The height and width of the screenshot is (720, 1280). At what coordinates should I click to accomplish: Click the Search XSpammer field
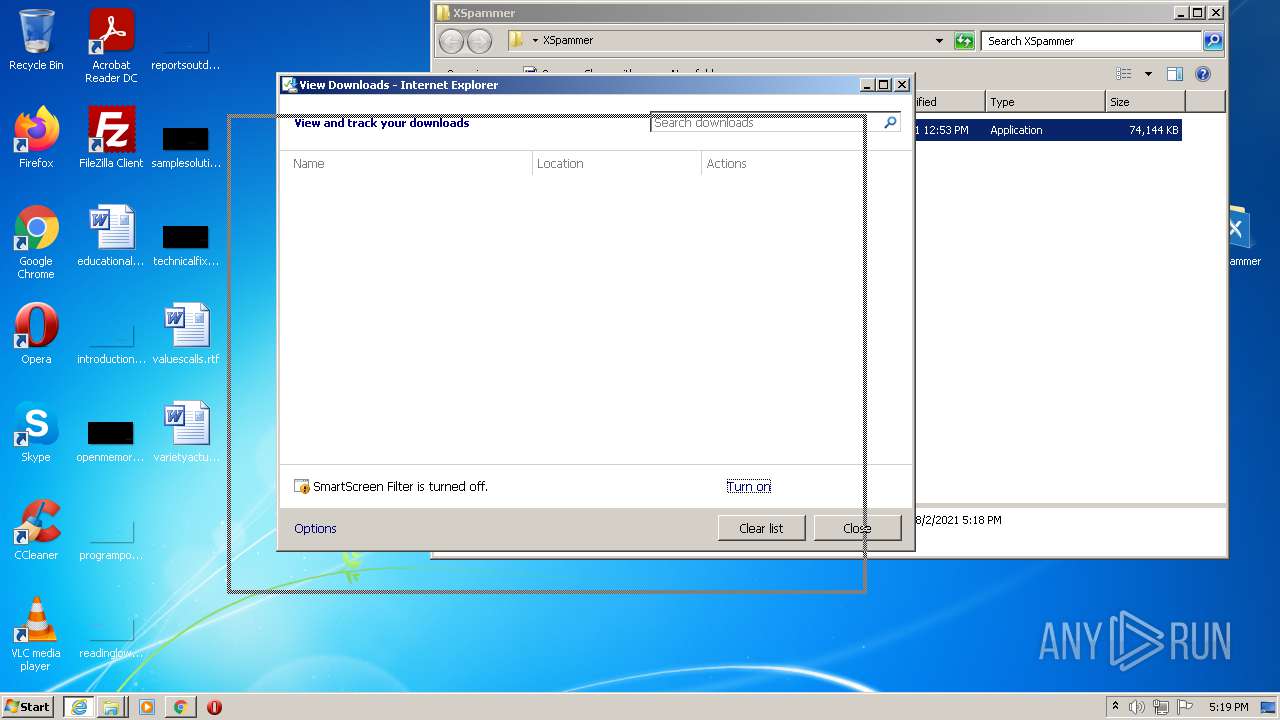(1092, 41)
